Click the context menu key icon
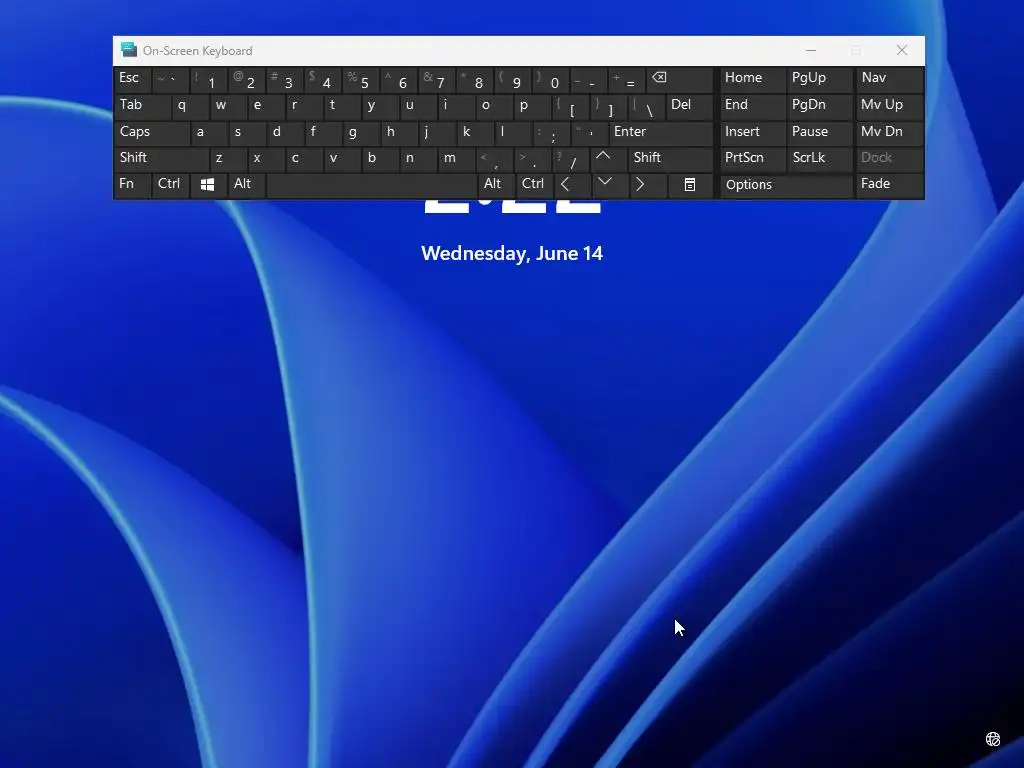 (690, 185)
